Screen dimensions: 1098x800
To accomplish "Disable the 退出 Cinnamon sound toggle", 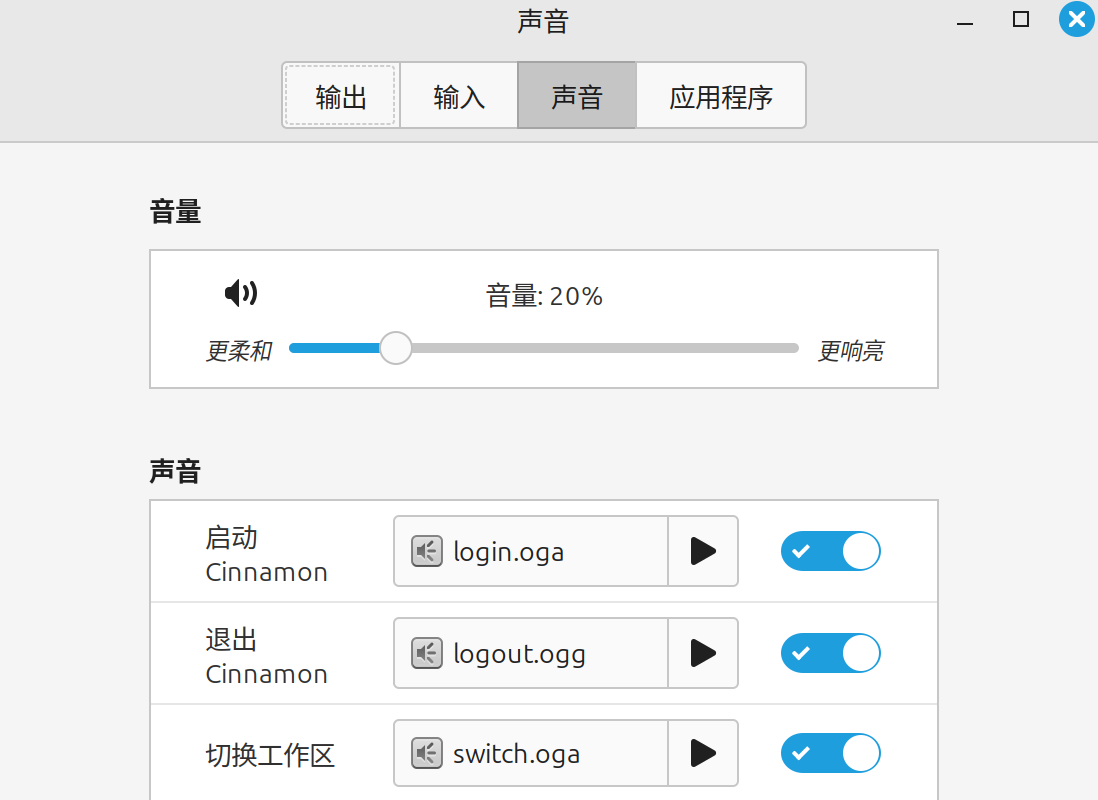I will [831, 653].
